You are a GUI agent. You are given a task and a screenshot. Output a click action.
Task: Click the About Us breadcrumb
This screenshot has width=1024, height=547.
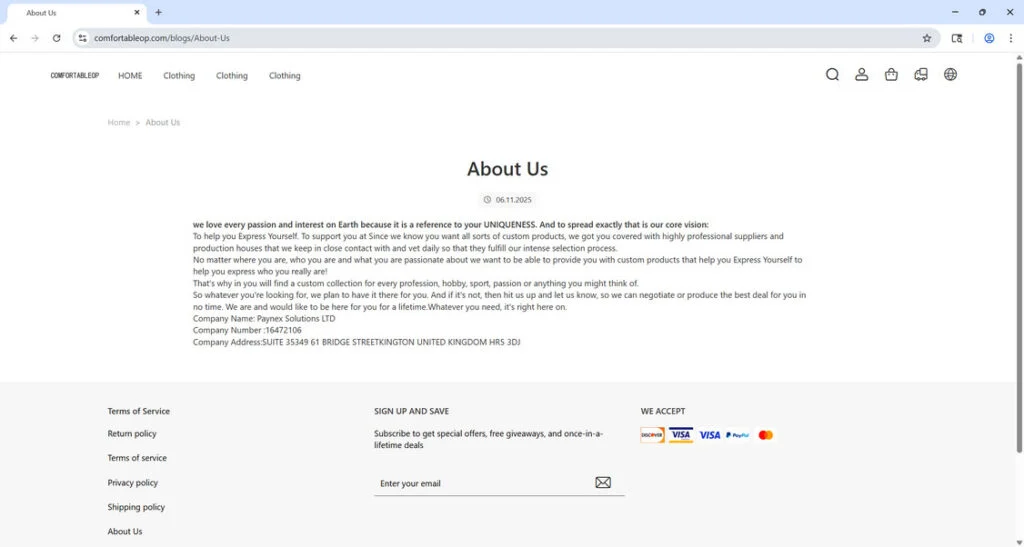(163, 122)
